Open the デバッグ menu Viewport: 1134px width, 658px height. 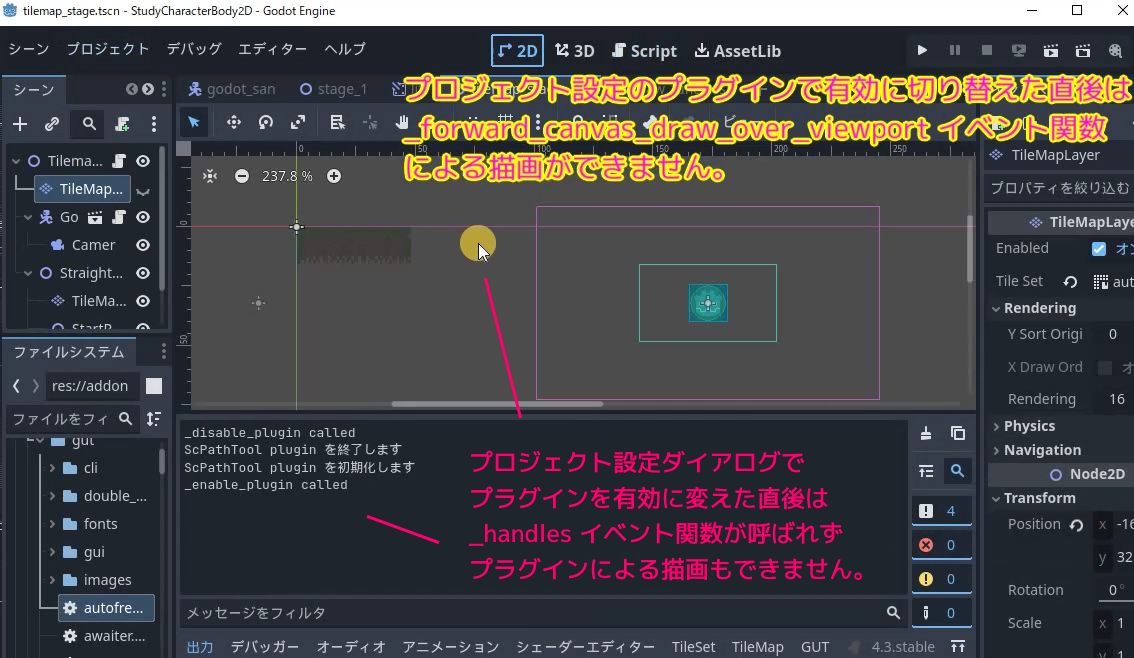click(x=194, y=49)
